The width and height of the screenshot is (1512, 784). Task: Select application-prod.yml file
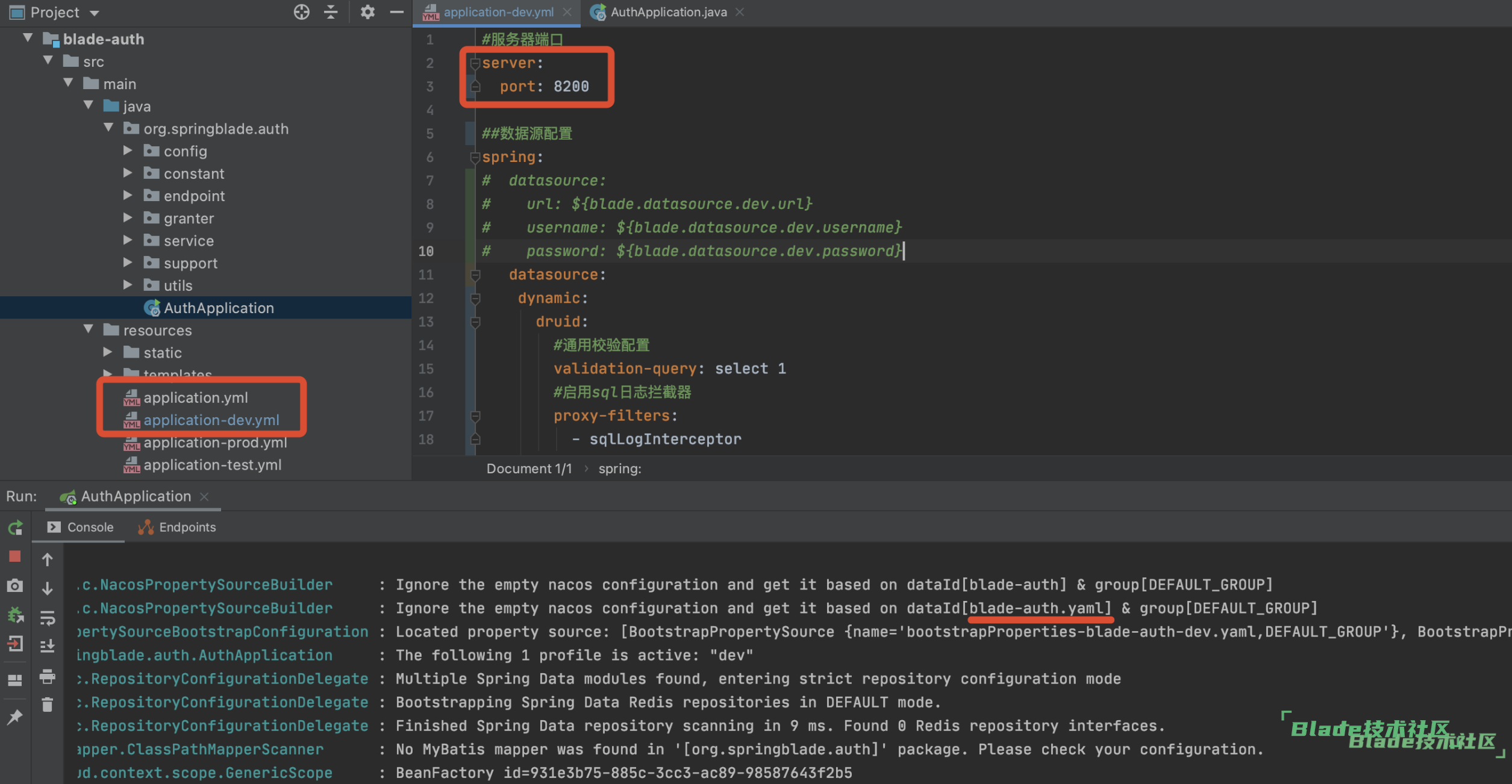tap(205, 443)
